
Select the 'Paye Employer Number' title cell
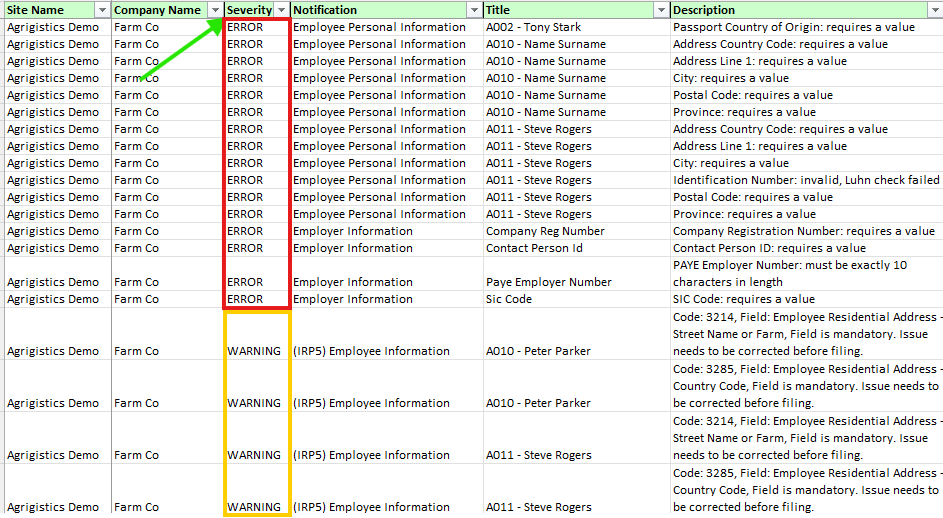click(x=549, y=282)
